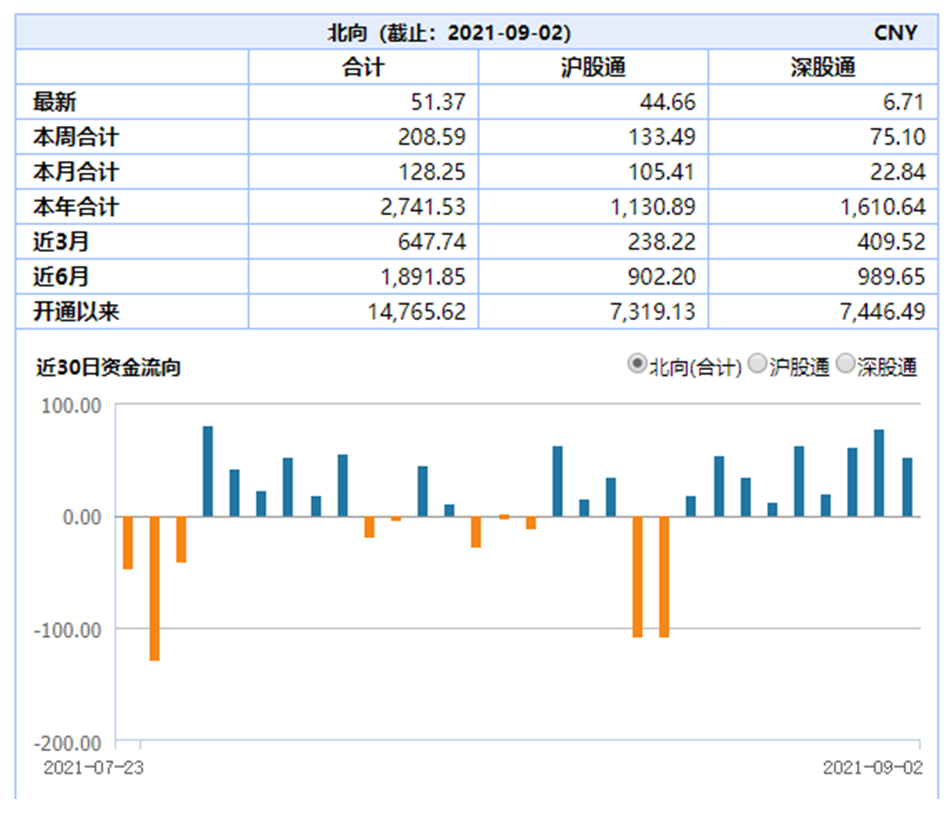Click the 开通以来 row label

(76, 311)
